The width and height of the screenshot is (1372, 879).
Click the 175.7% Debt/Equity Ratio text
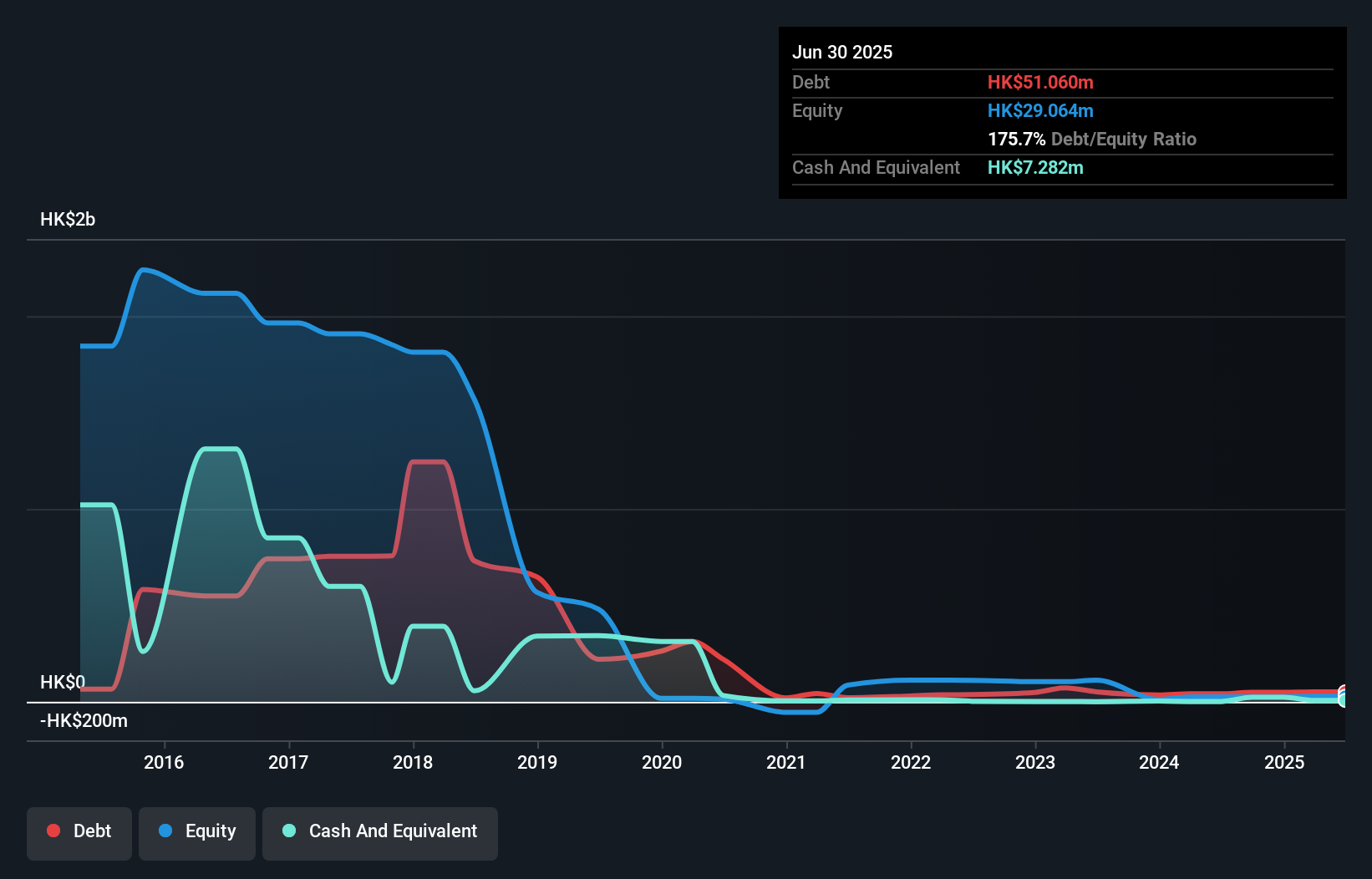coord(1092,139)
